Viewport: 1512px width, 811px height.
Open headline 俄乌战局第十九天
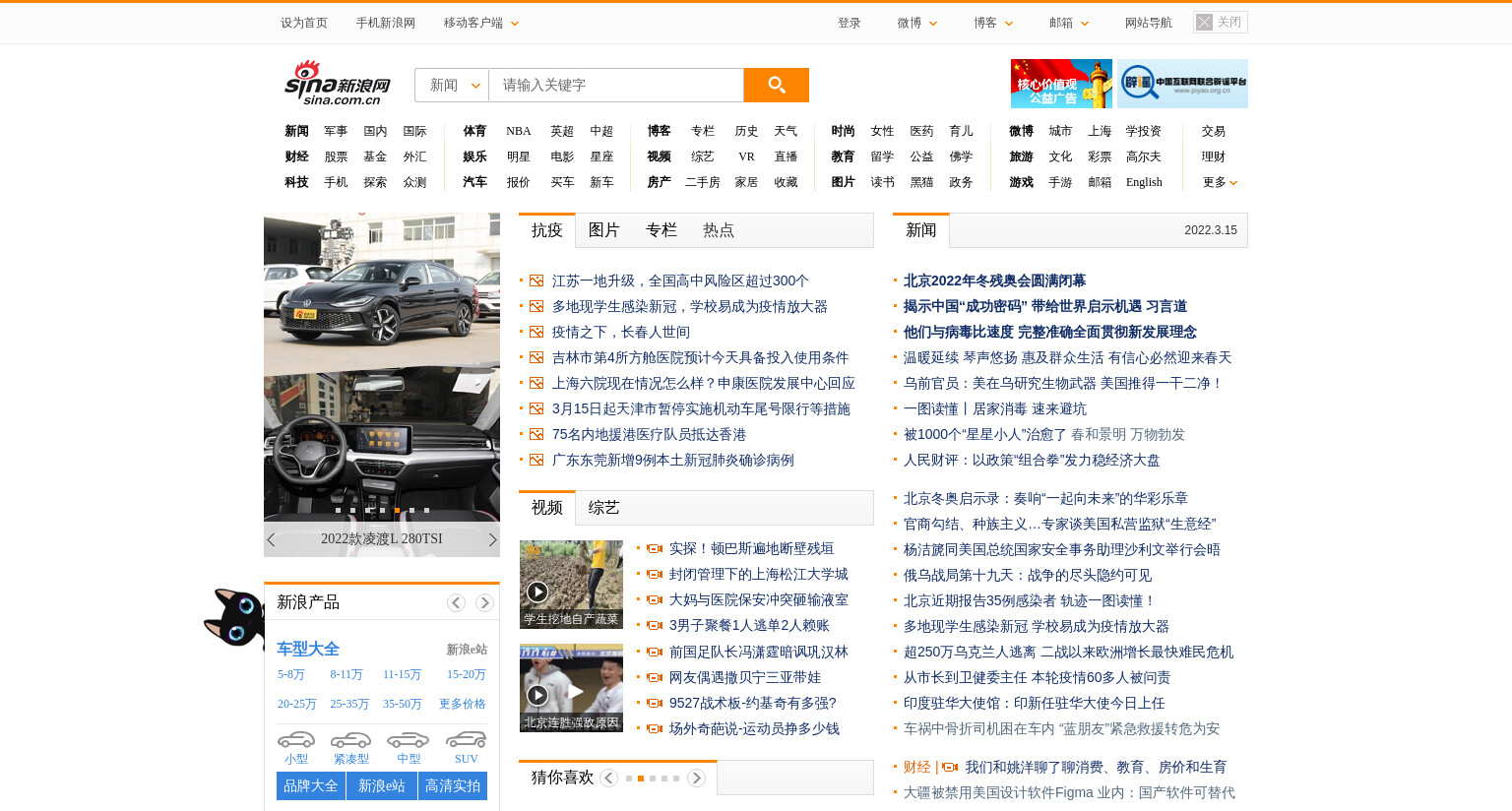1028,575
